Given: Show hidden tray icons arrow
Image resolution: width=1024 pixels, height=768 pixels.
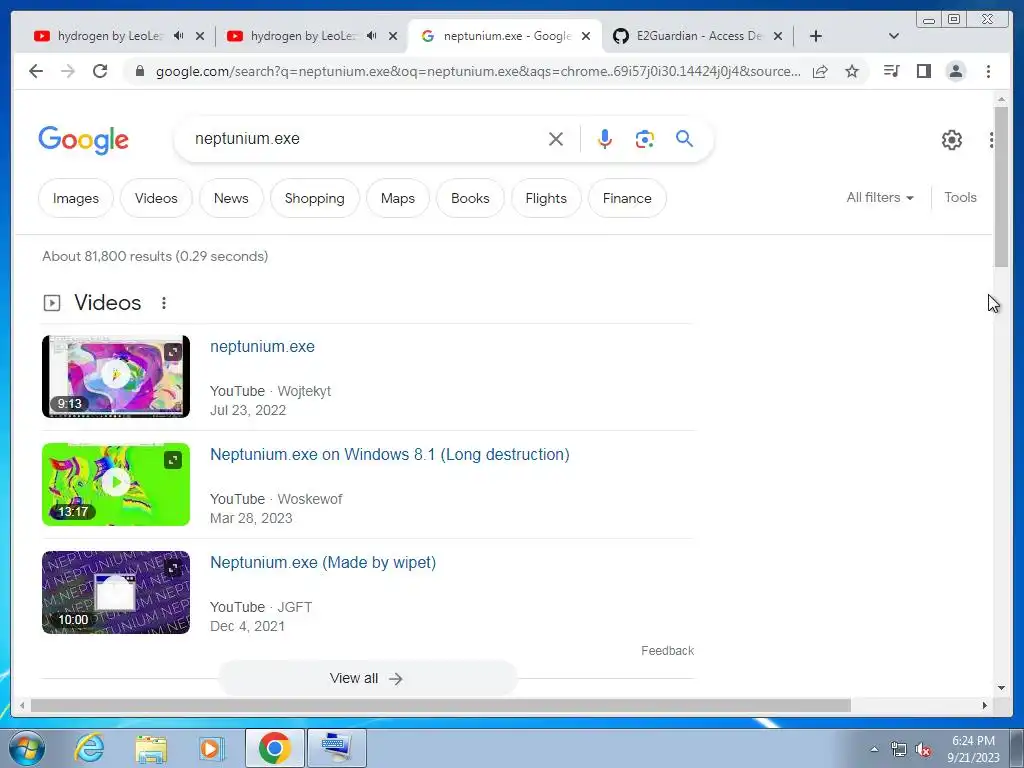Looking at the screenshot, I should pos(874,750).
